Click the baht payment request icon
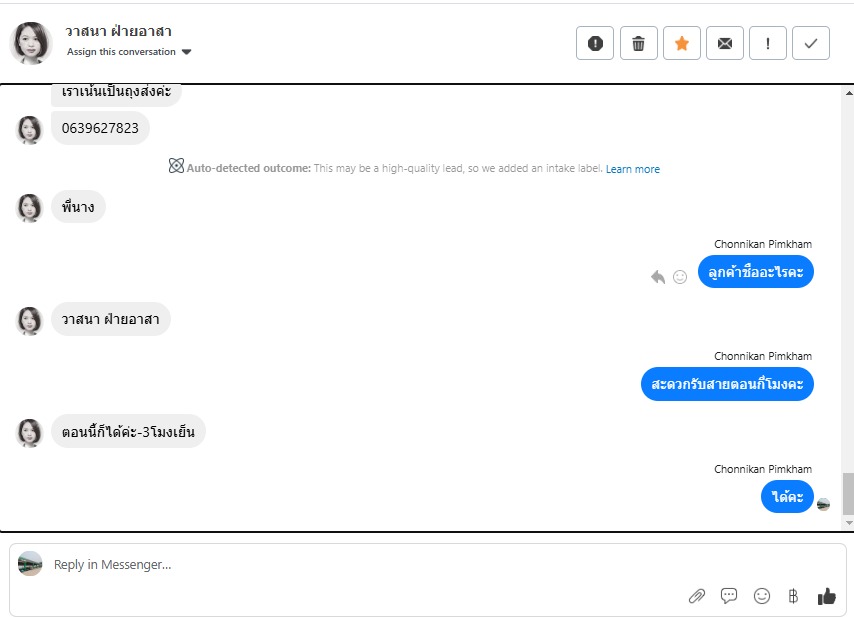Screen dimensions: 854x617 [793, 596]
